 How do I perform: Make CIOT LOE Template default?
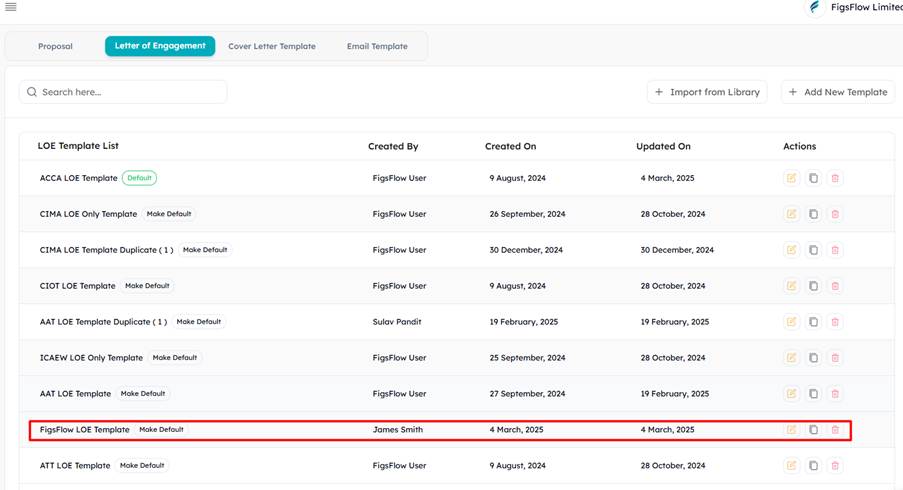(x=147, y=286)
